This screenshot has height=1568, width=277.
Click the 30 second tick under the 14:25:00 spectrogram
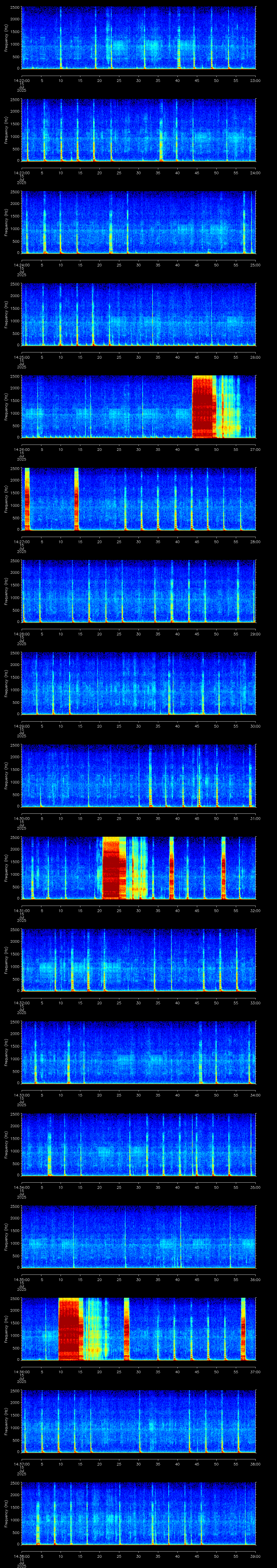click(139, 357)
